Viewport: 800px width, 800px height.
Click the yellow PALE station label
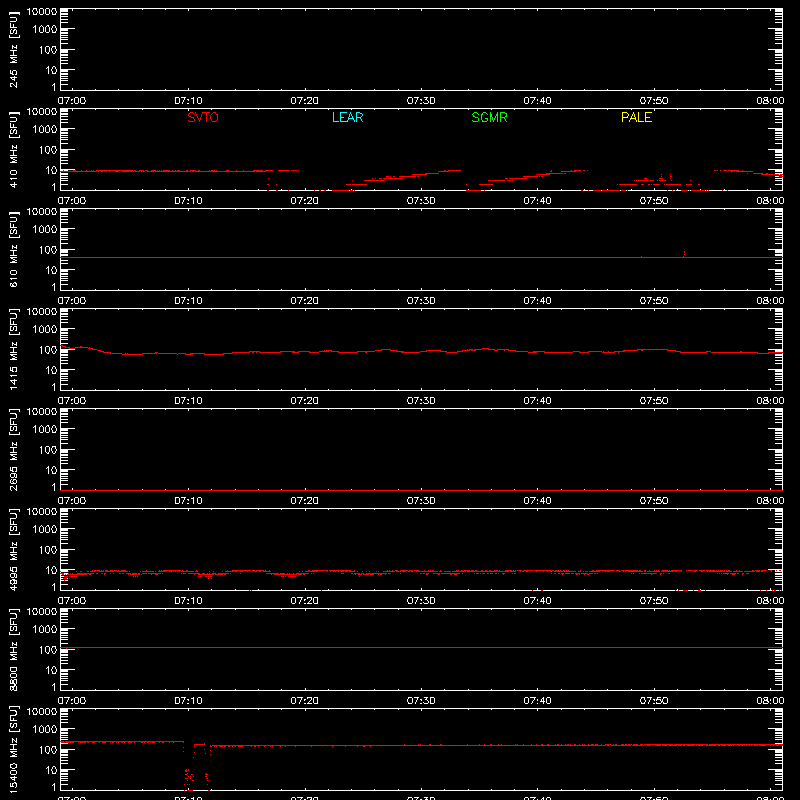pyautogui.click(x=636, y=117)
